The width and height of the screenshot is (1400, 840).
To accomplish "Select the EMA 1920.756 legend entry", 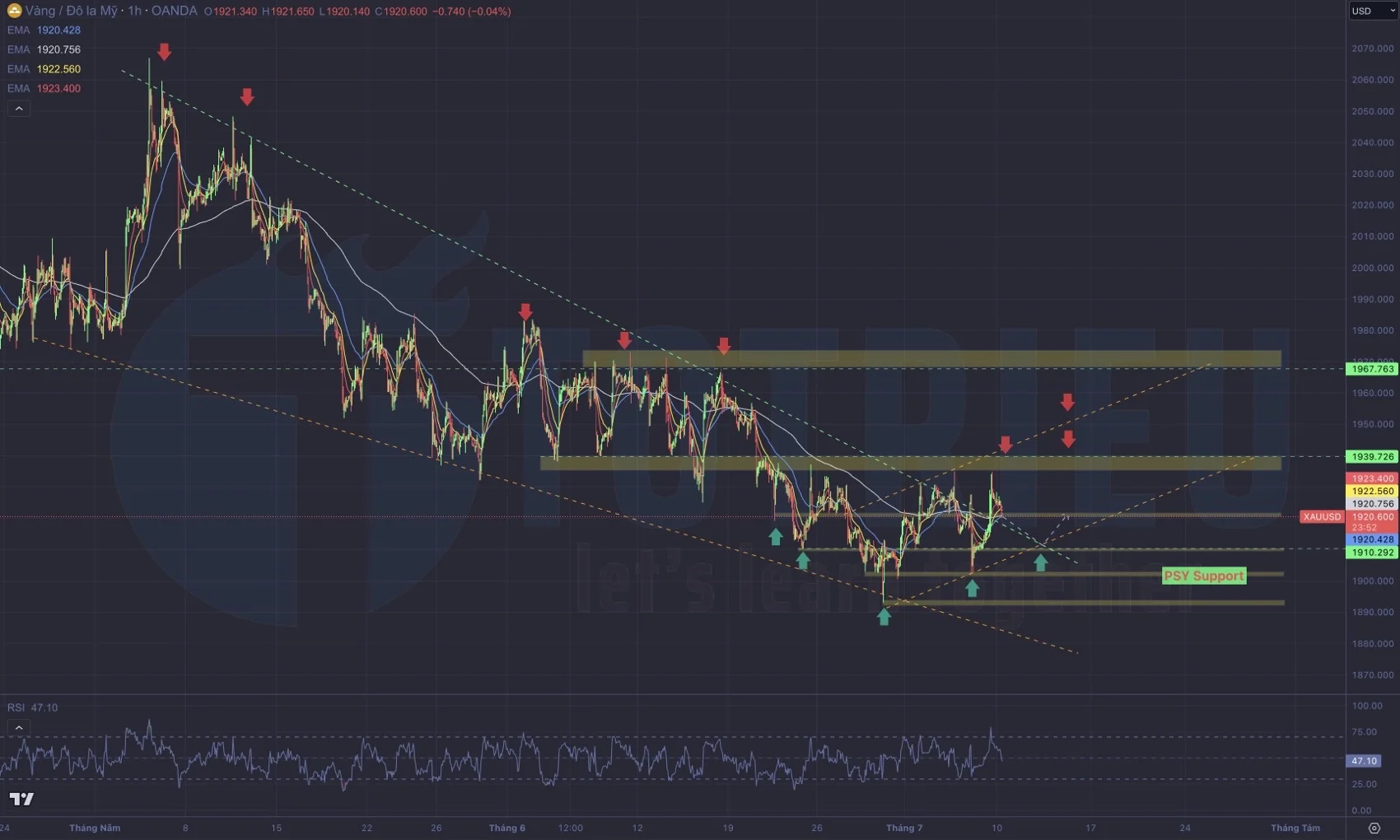I will coord(44,49).
